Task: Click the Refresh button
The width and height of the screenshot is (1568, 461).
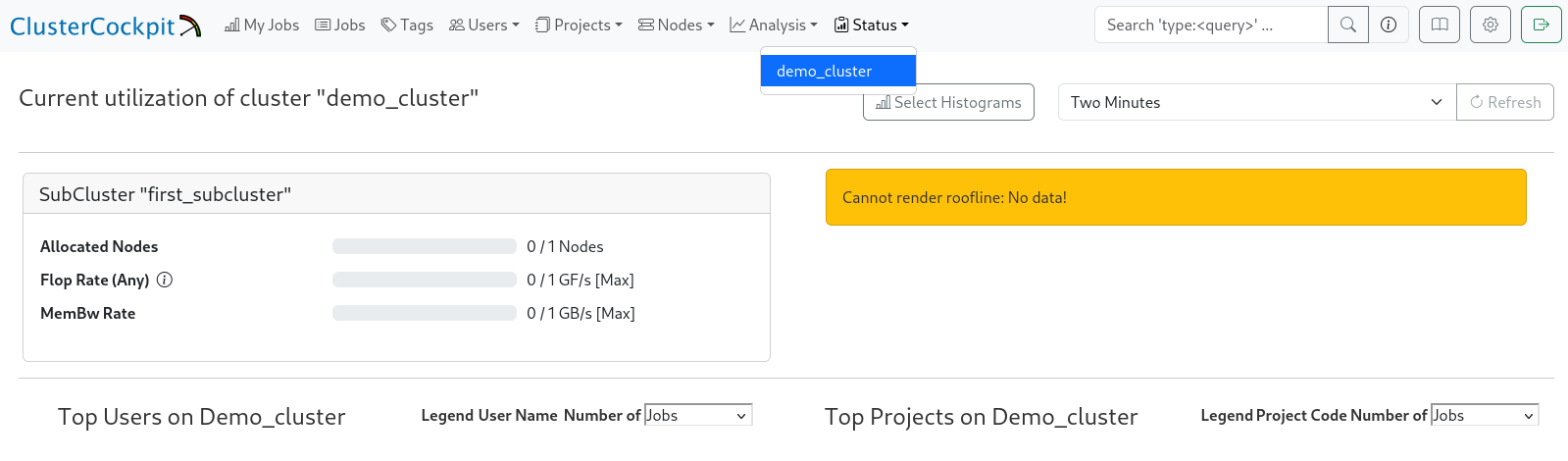Action: click(1505, 102)
